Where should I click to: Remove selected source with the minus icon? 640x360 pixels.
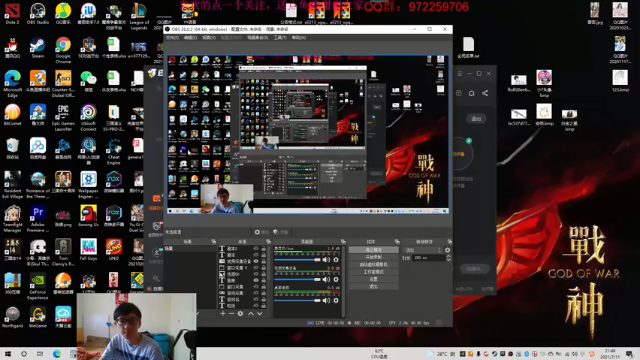point(231,313)
